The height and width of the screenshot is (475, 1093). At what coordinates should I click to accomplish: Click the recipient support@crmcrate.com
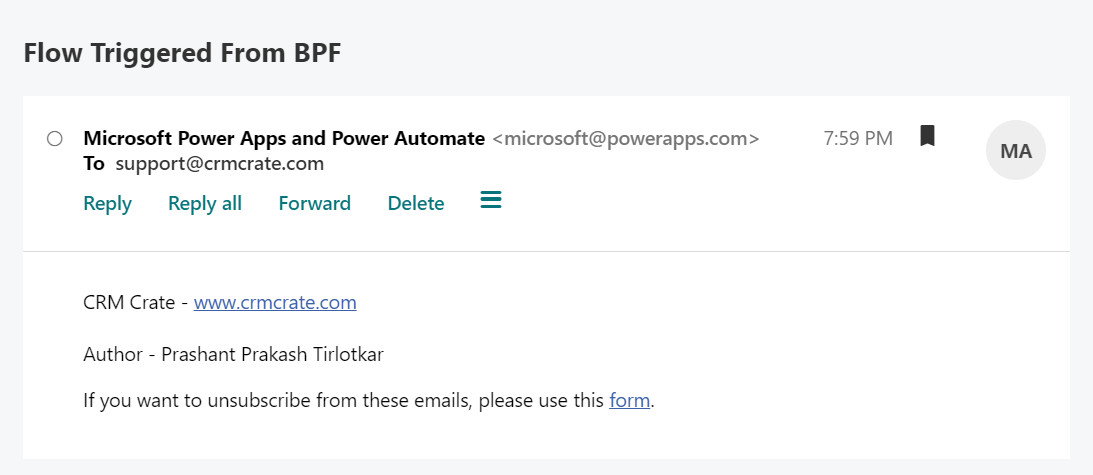pos(219,163)
